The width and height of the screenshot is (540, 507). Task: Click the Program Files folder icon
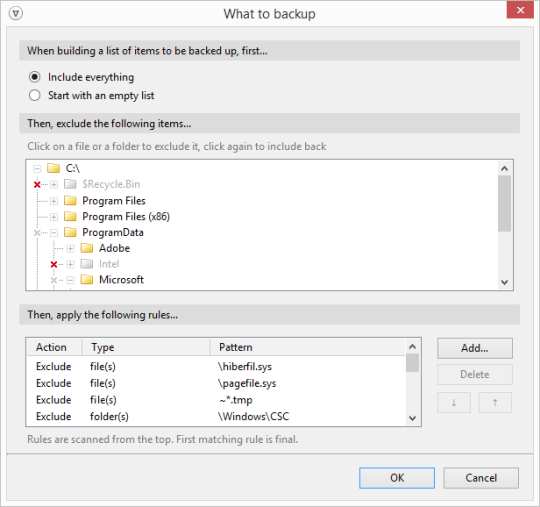70,200
